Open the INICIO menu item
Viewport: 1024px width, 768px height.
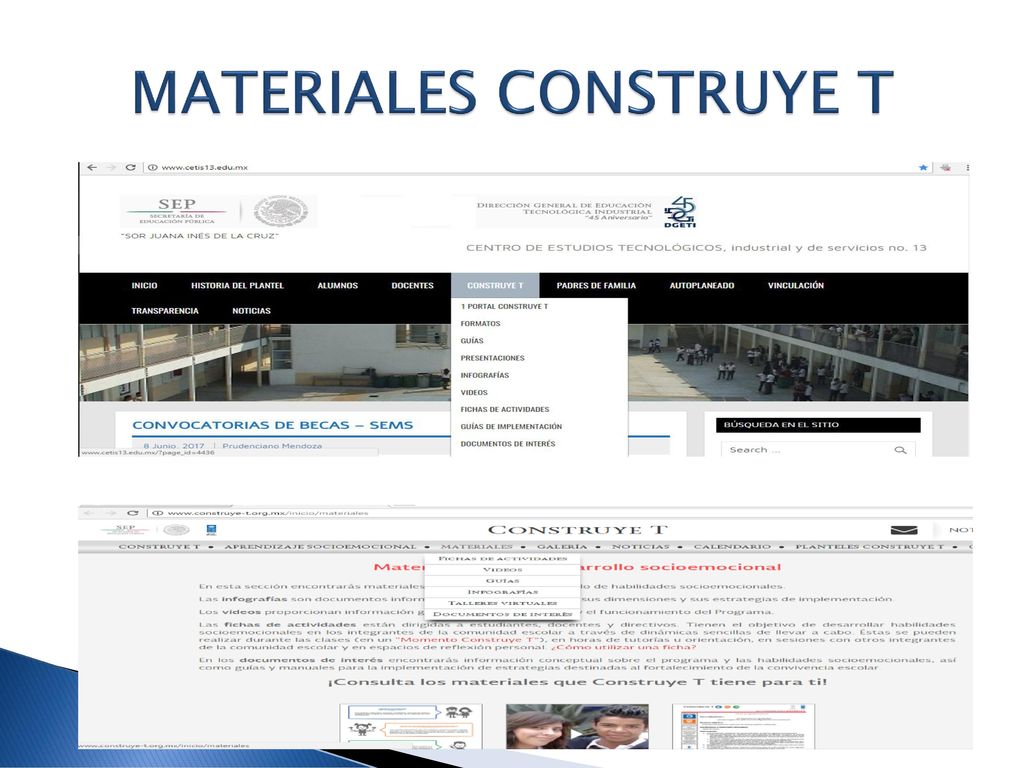[144, 285]
